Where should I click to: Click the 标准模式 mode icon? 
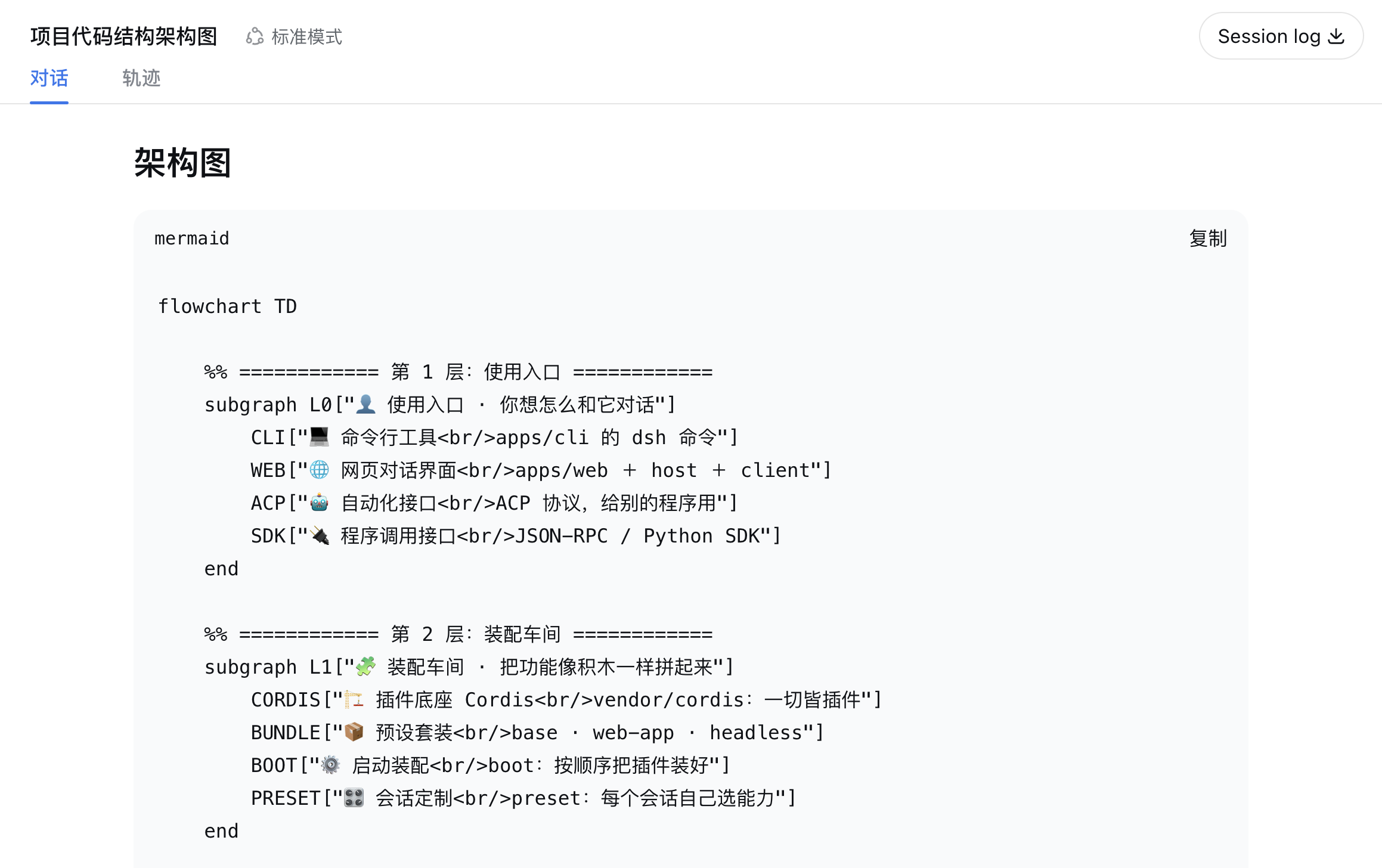[x=255, y=36]
